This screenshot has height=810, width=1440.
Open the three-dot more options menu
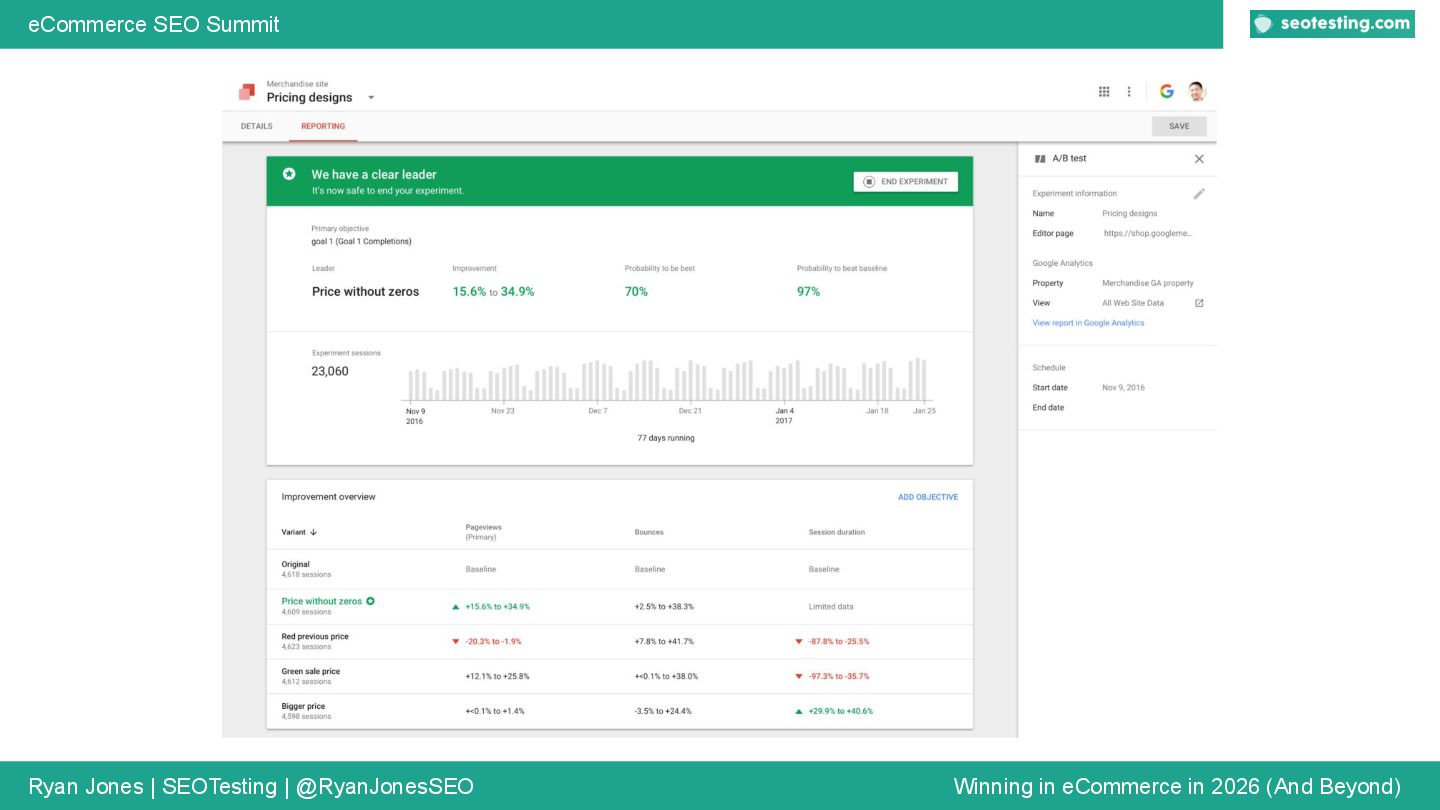point(1129,92)
